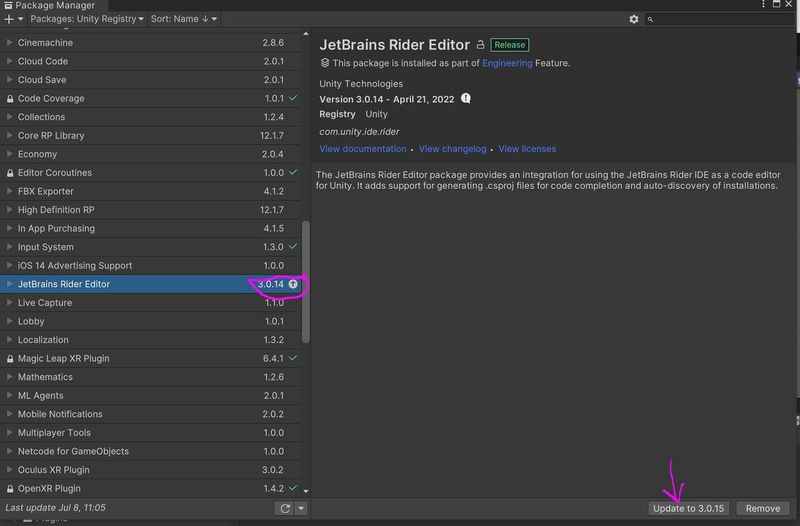This screenshot has width=800, height=526.
Task: Select the Mathematics package
Action: tap(151, 377)
